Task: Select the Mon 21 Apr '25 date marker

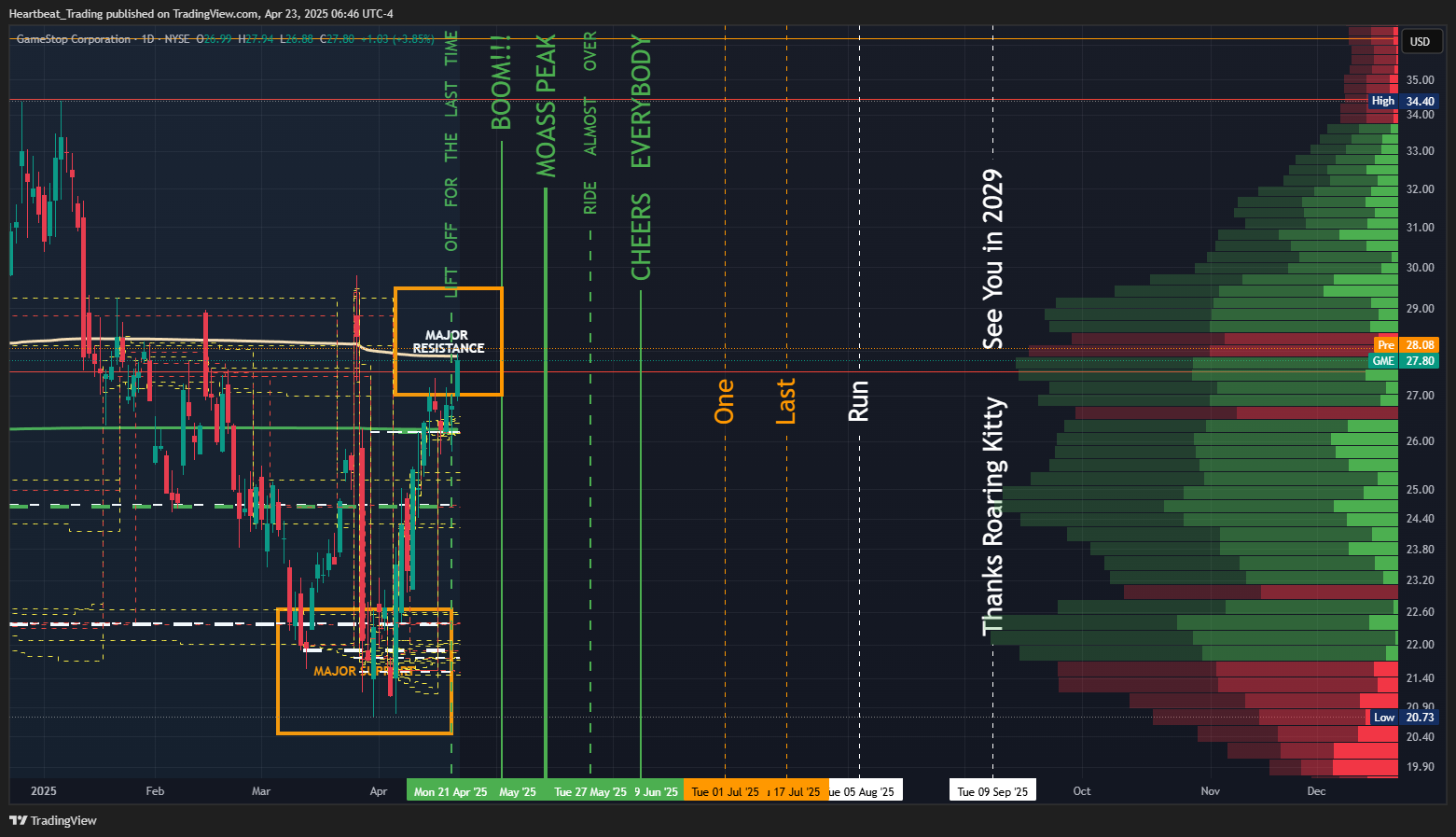Action: [x=451, y=791]
